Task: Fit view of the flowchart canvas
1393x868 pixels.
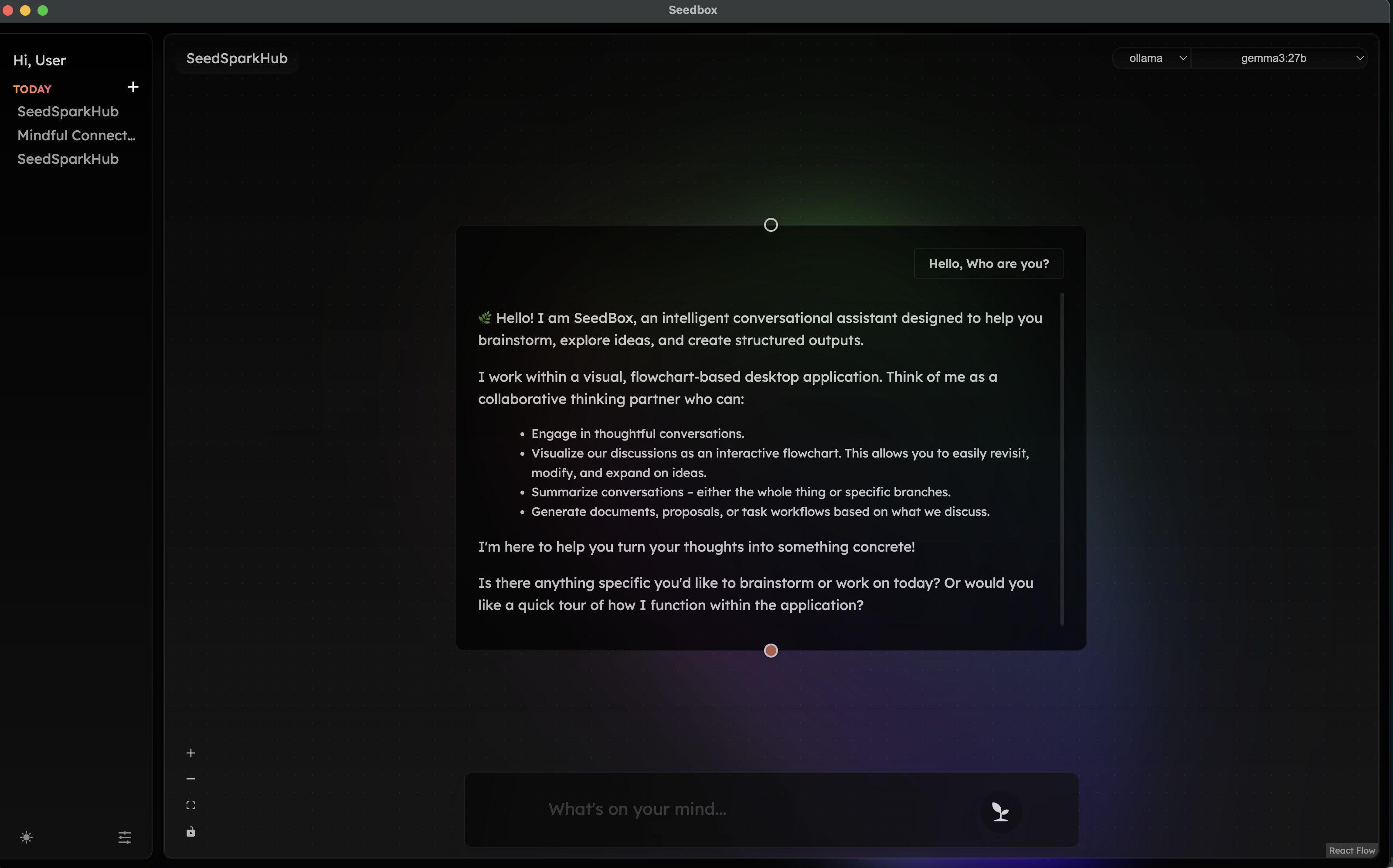Action: click(x=190, y=805)
